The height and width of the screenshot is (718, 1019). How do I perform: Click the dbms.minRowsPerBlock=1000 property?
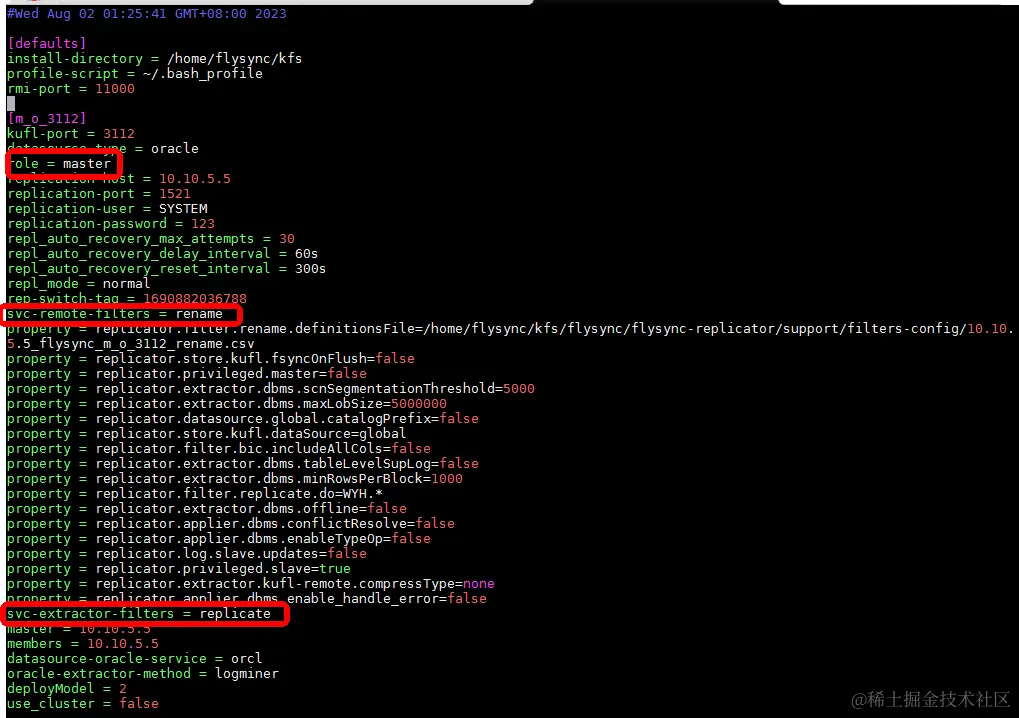[235, 478]
